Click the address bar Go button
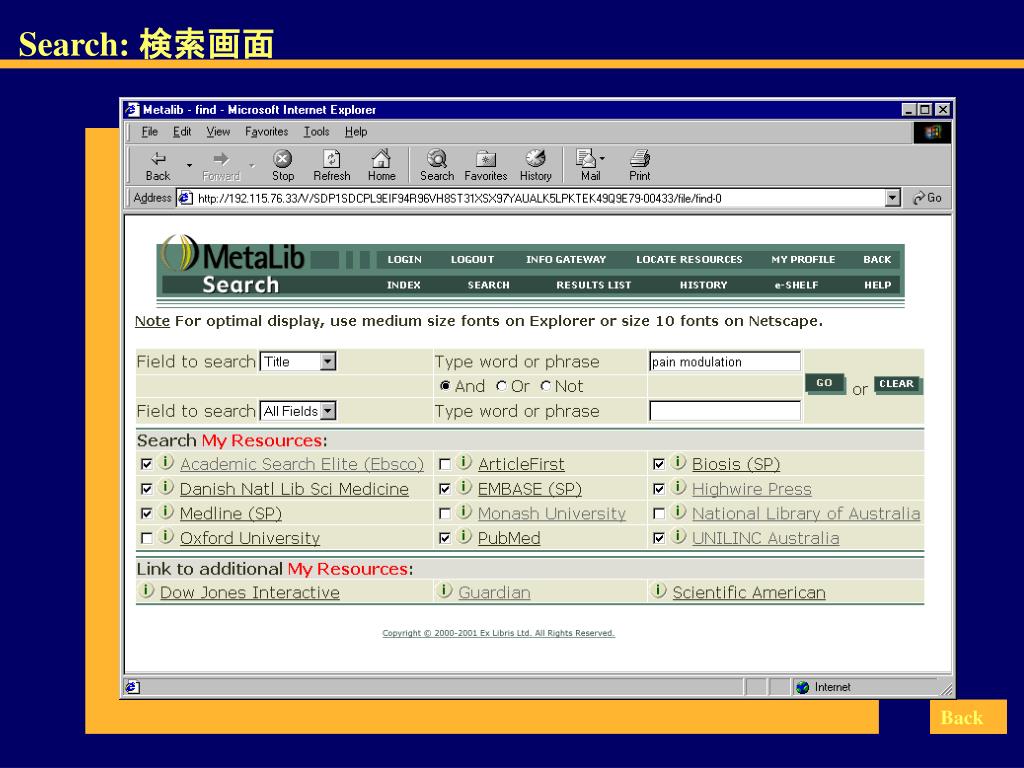1024x768 pixels. (x=927, y=198)
